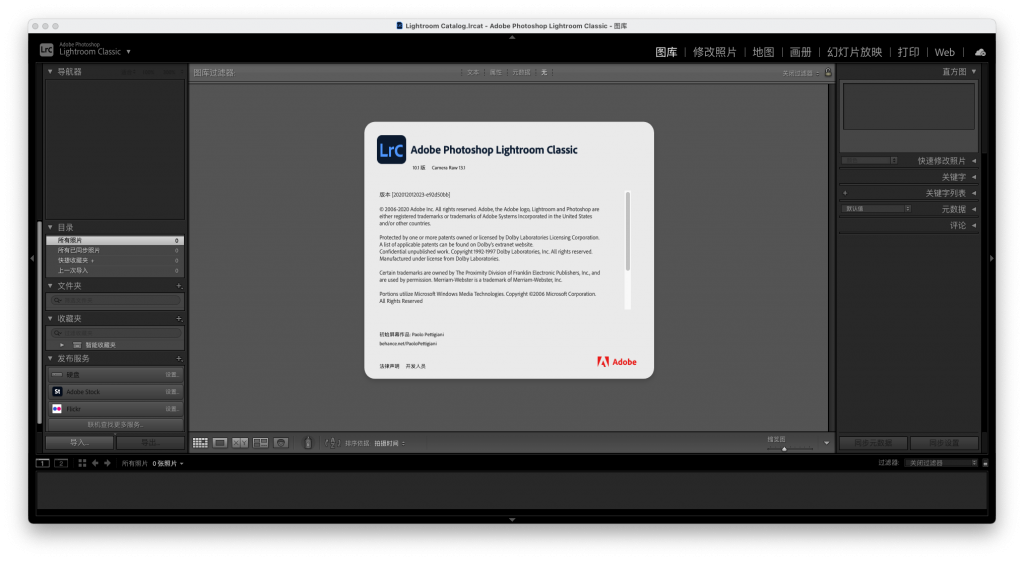Open Compare view (XY) icon
Image resolution: width=1024 pixels, height=561 pixels.
tap(240, 443)
